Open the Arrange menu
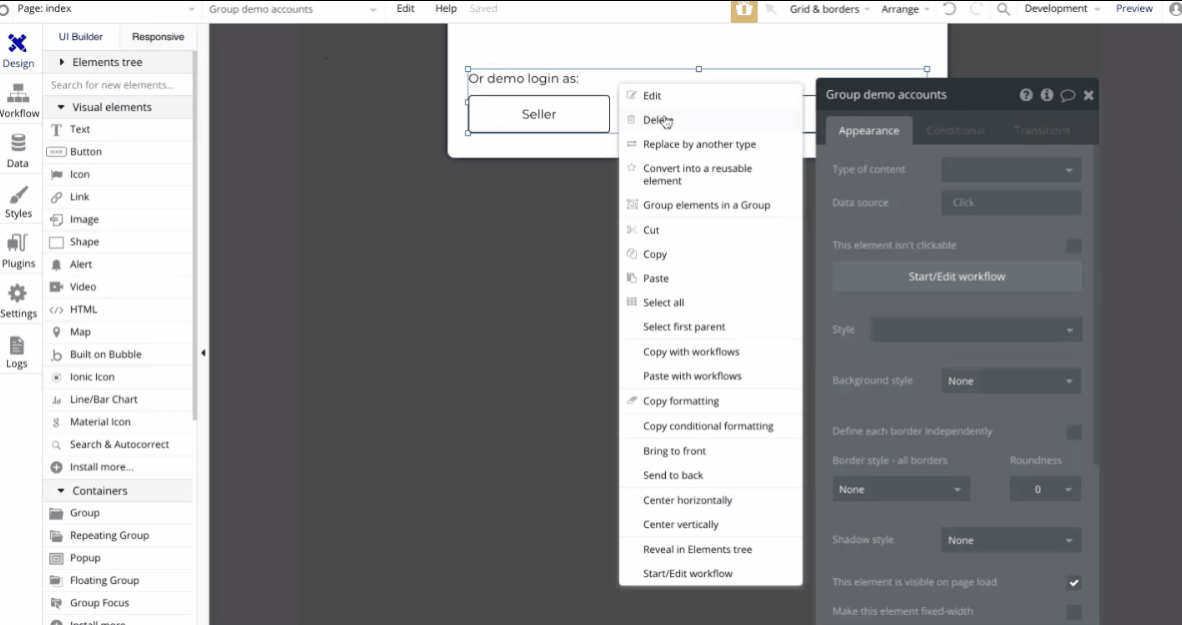1182x625 pixels. click(905, 9)
